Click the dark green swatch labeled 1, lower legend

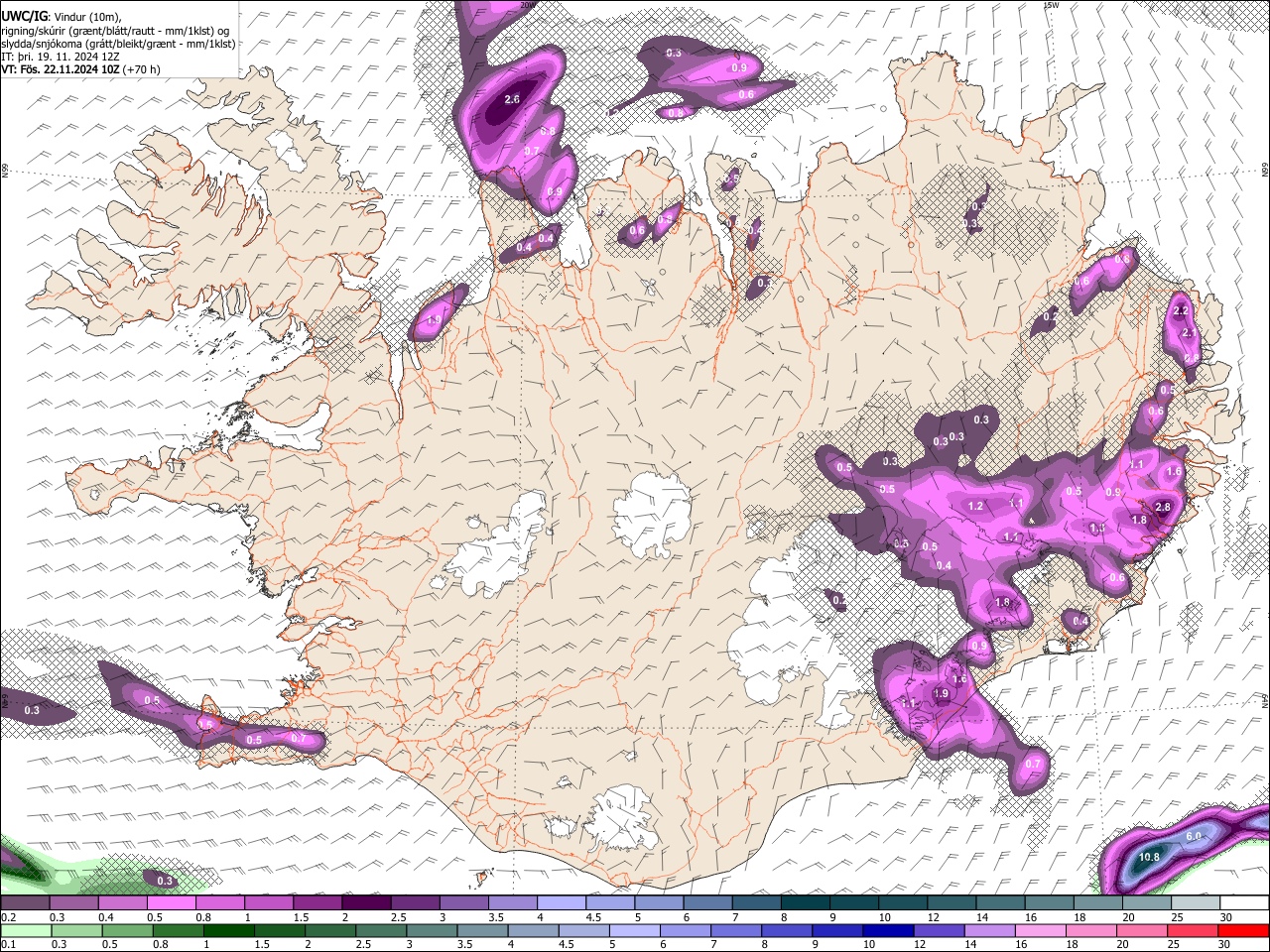(228, 931)
